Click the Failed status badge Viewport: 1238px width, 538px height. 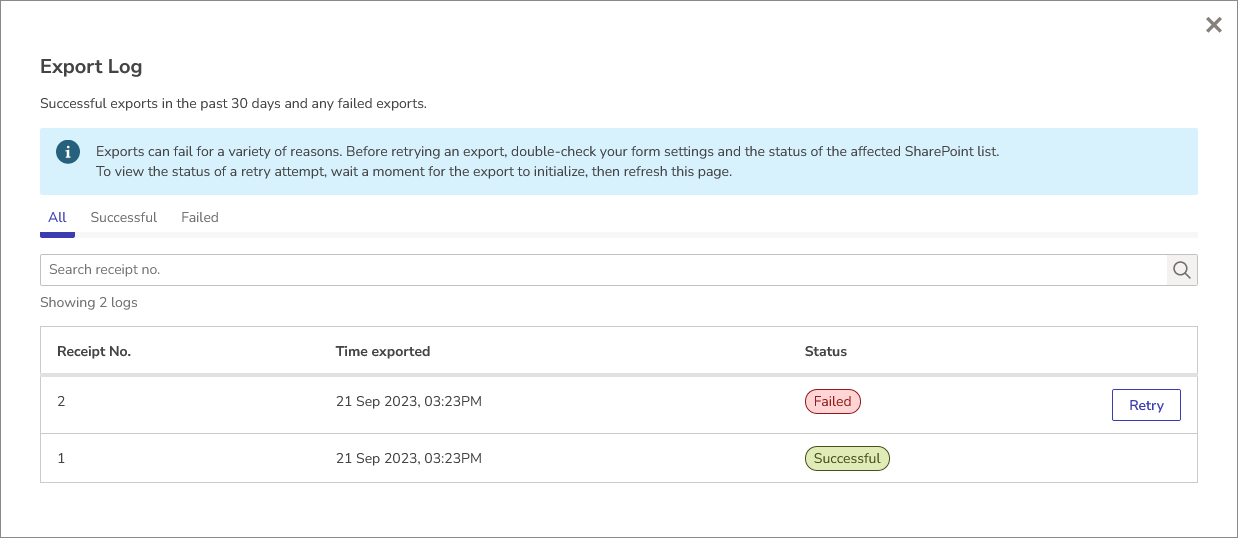click(x=833, y=402)
